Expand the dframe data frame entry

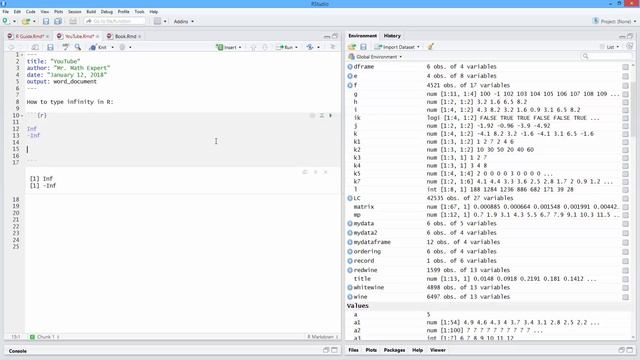tap(350, 67)
